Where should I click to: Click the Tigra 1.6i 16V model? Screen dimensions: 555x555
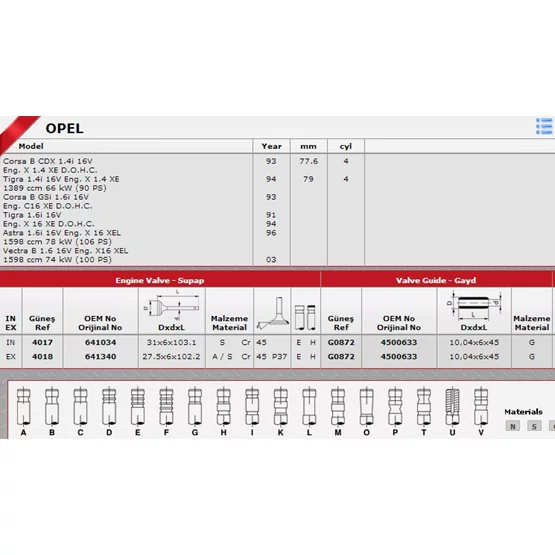click(32, 215)
